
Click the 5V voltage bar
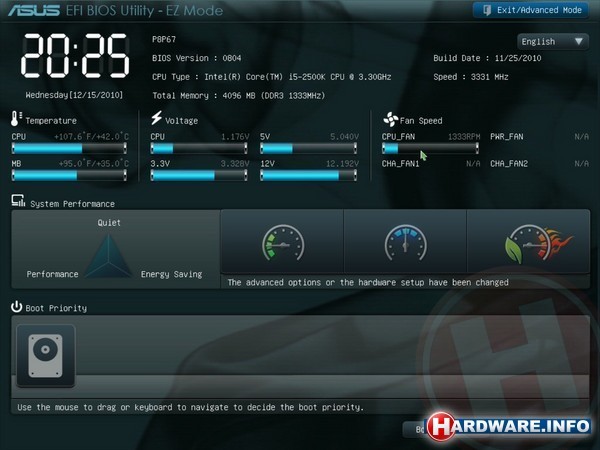click(308, 148)
